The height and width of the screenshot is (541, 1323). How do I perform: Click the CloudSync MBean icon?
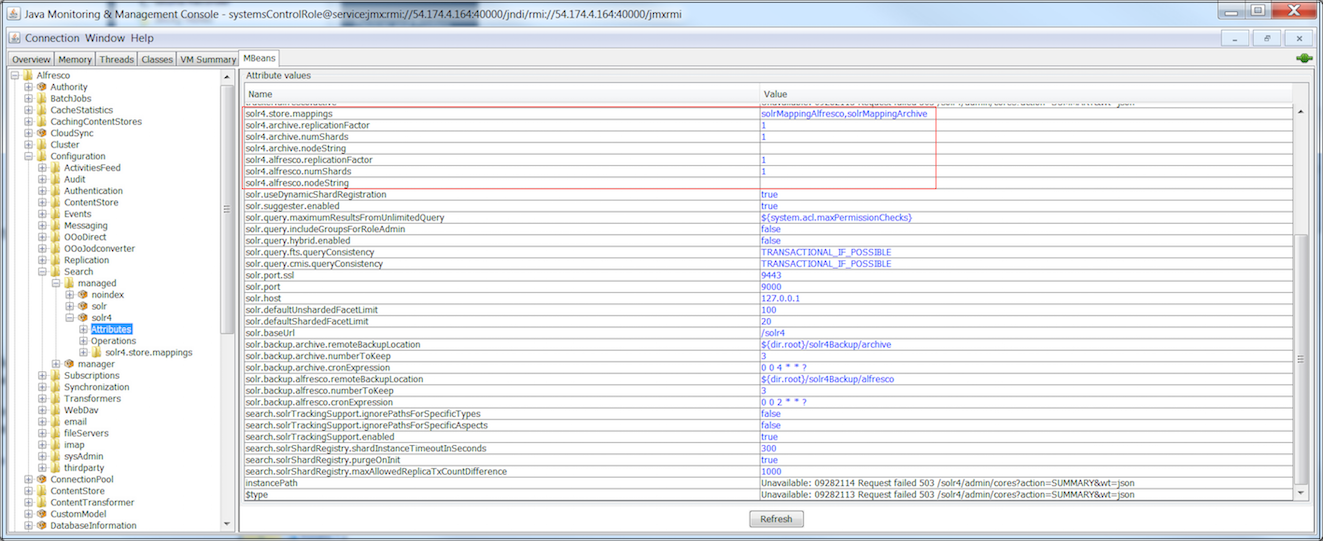(42, 133)
